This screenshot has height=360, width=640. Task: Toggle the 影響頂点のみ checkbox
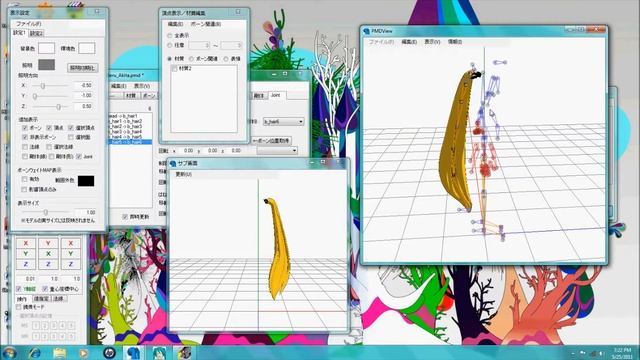tap(24, 189)
